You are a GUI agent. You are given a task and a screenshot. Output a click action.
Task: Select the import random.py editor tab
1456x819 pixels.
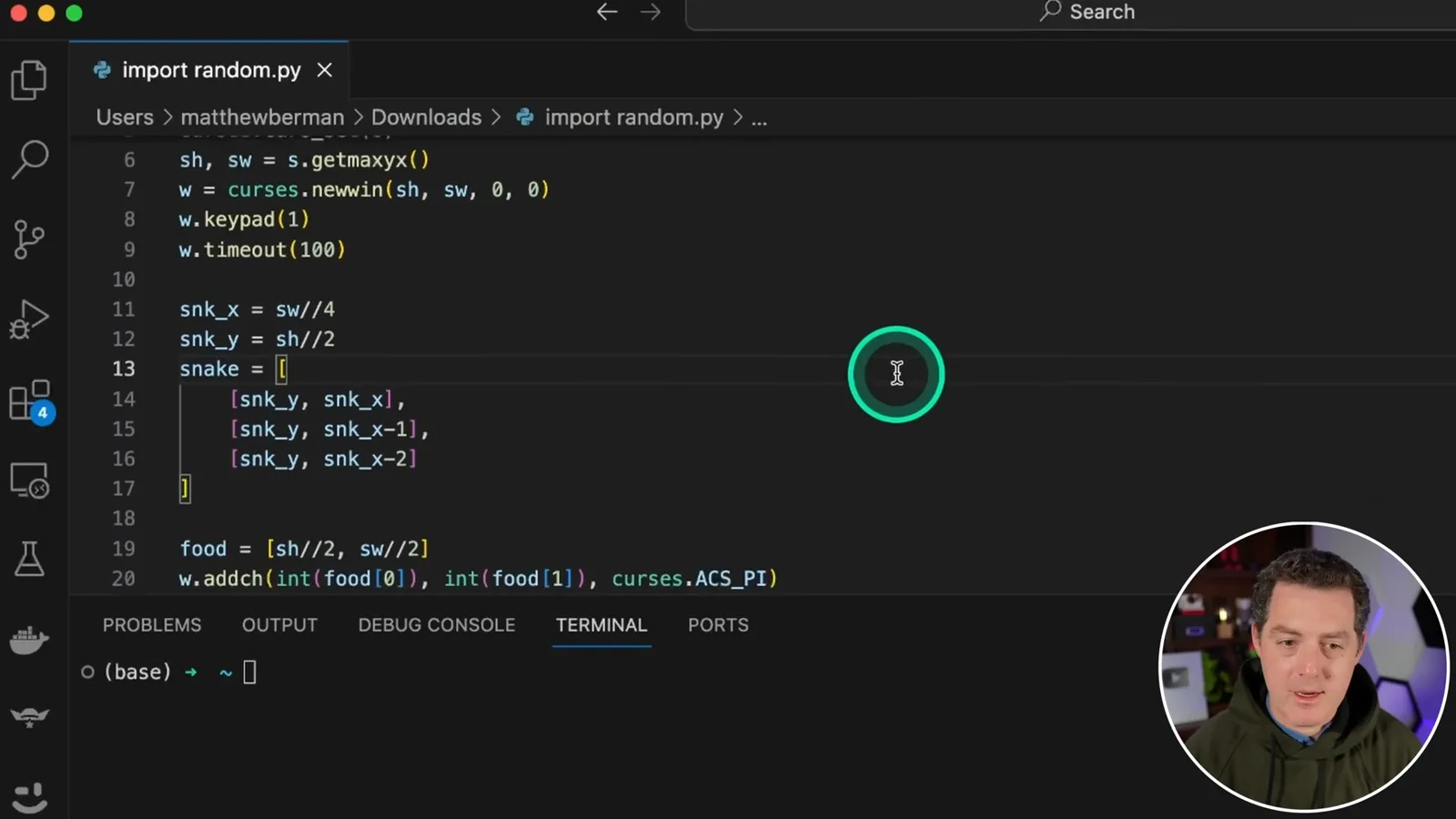[209, 70]
